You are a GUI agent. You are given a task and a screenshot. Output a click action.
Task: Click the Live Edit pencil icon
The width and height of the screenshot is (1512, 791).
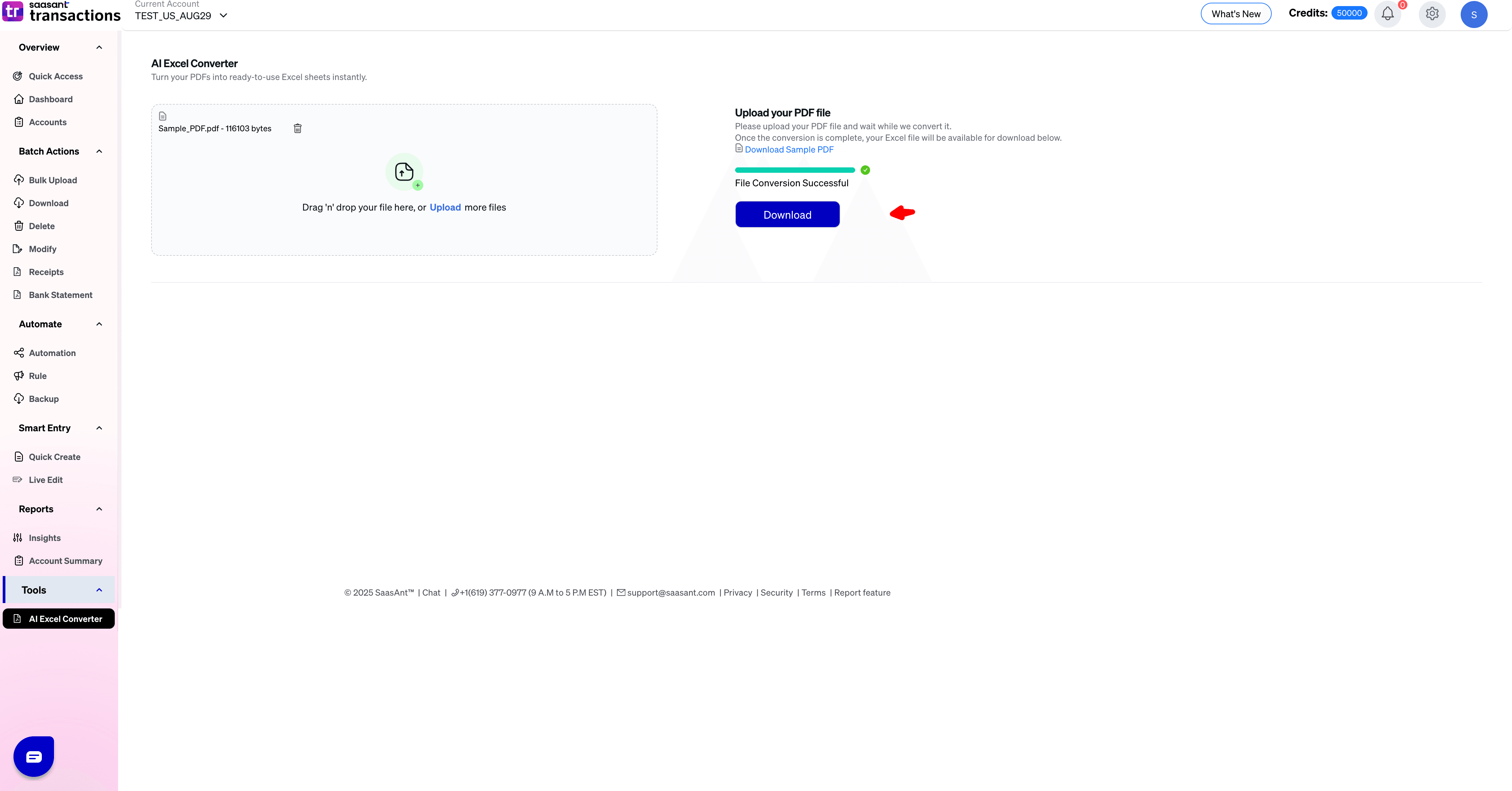coord(18,480)
